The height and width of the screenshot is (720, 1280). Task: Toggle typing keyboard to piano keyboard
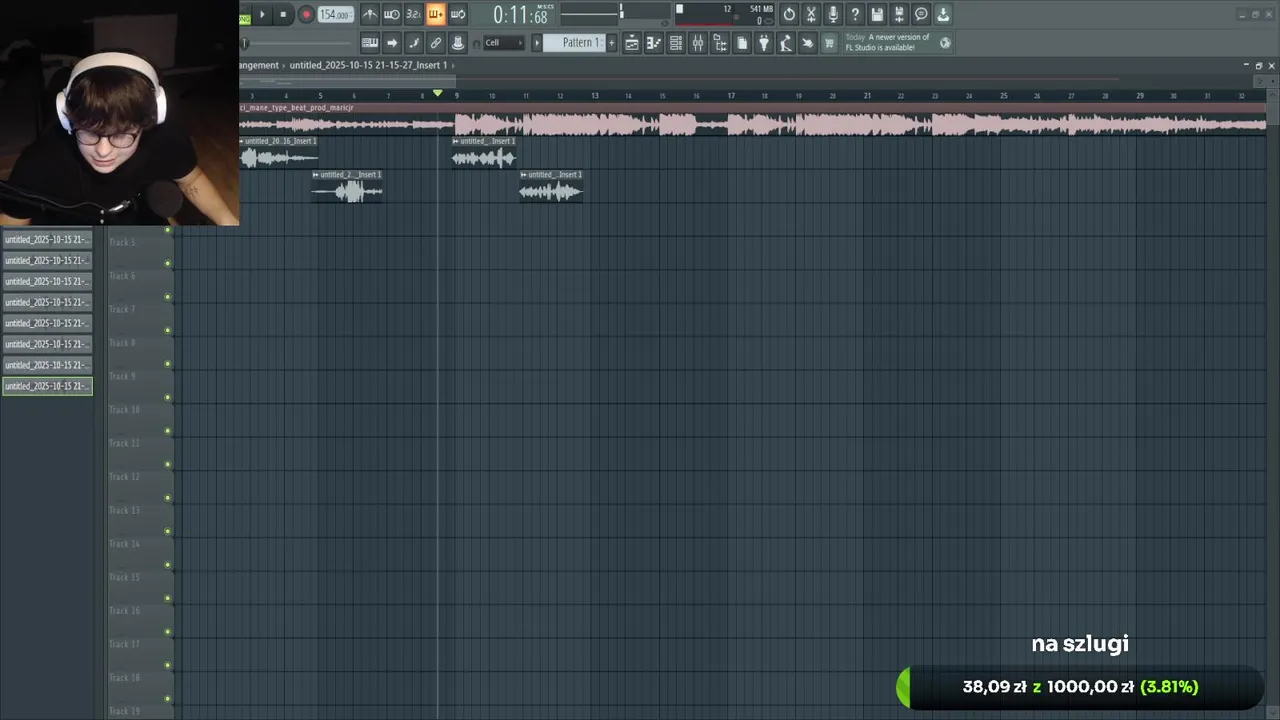click(x=370, y=43)
